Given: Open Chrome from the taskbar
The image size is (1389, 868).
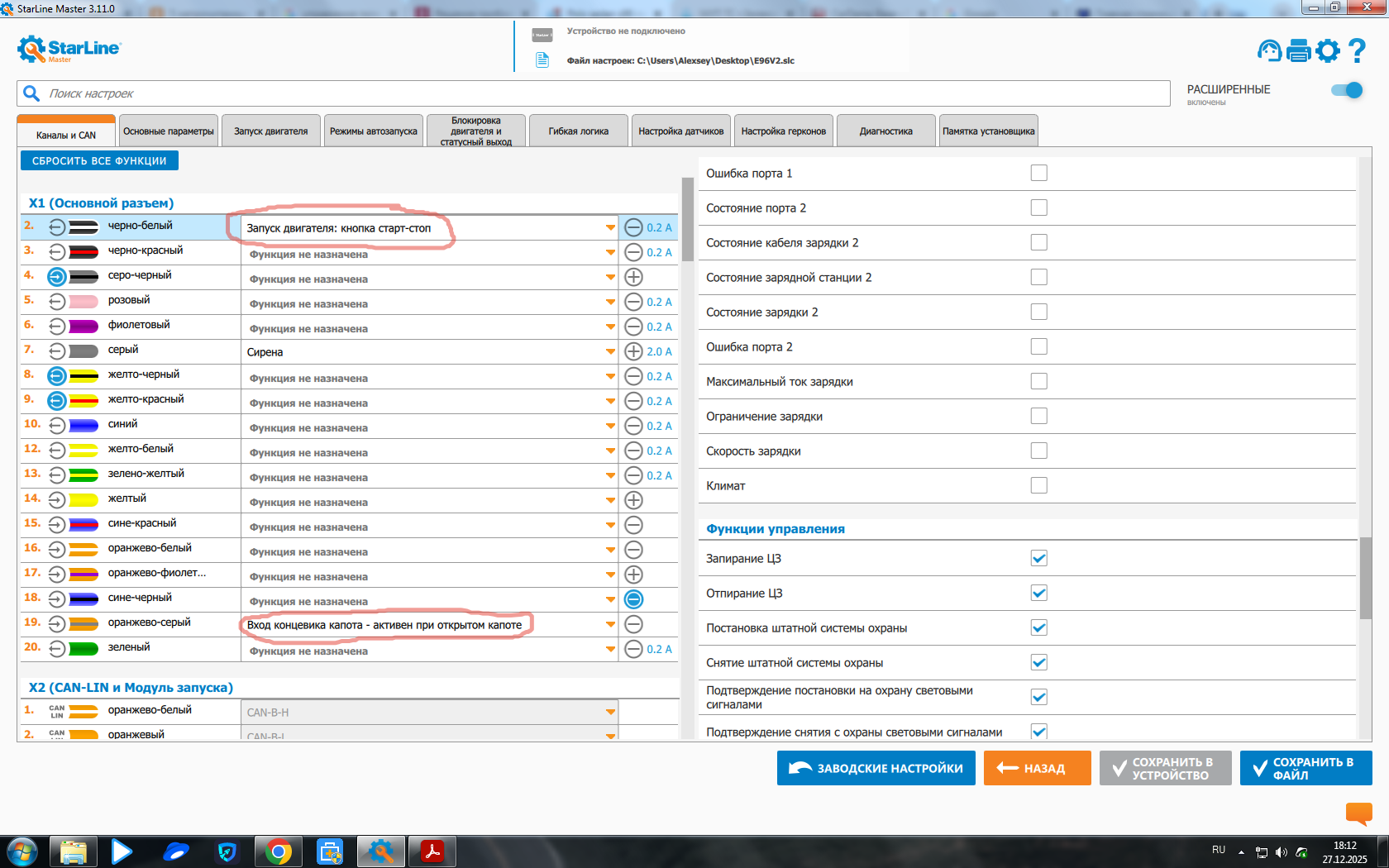Looking at the screenshot, I should (x=279, y=851).
